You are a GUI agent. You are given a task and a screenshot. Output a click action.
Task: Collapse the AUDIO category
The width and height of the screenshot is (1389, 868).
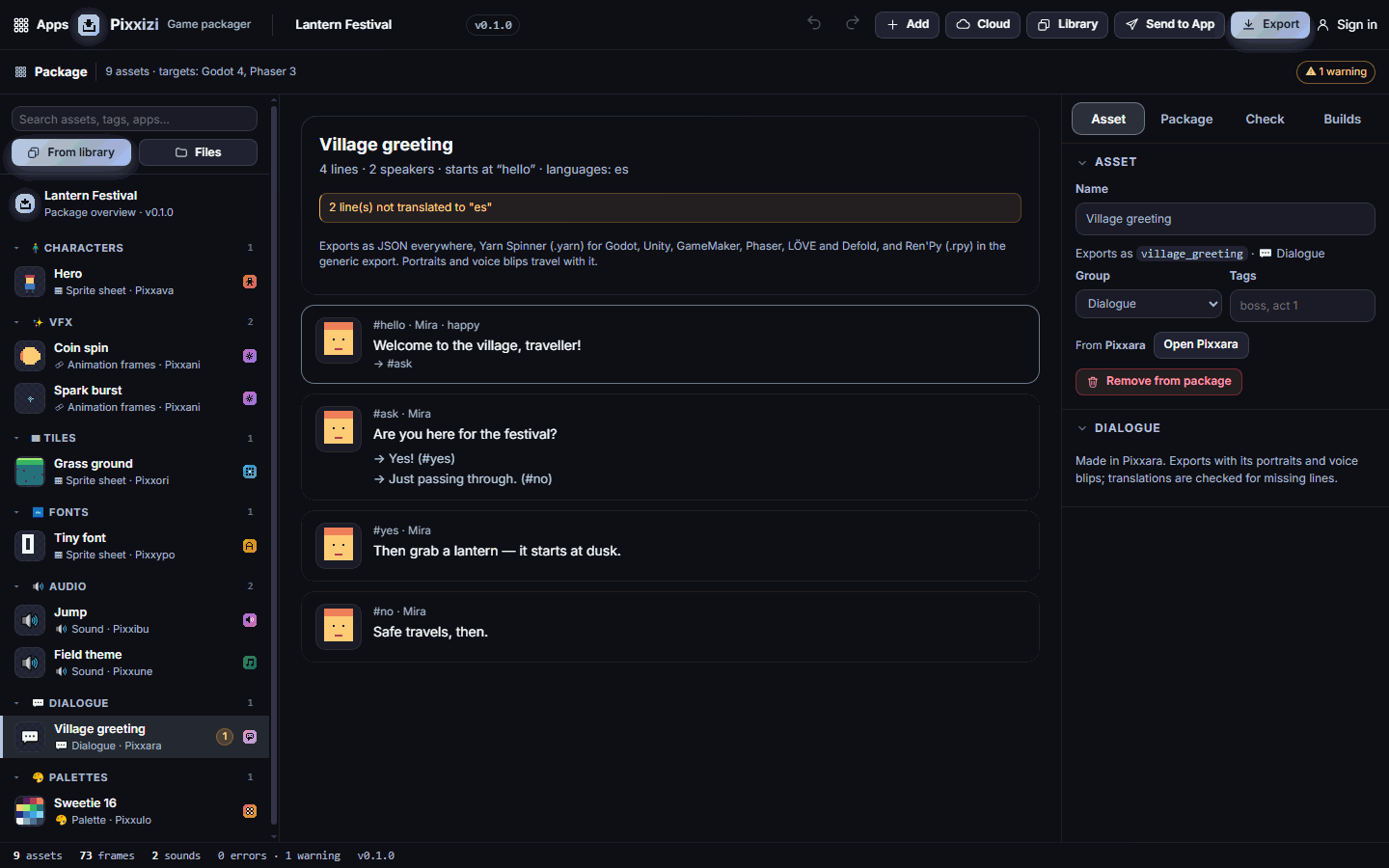point(16,586)
